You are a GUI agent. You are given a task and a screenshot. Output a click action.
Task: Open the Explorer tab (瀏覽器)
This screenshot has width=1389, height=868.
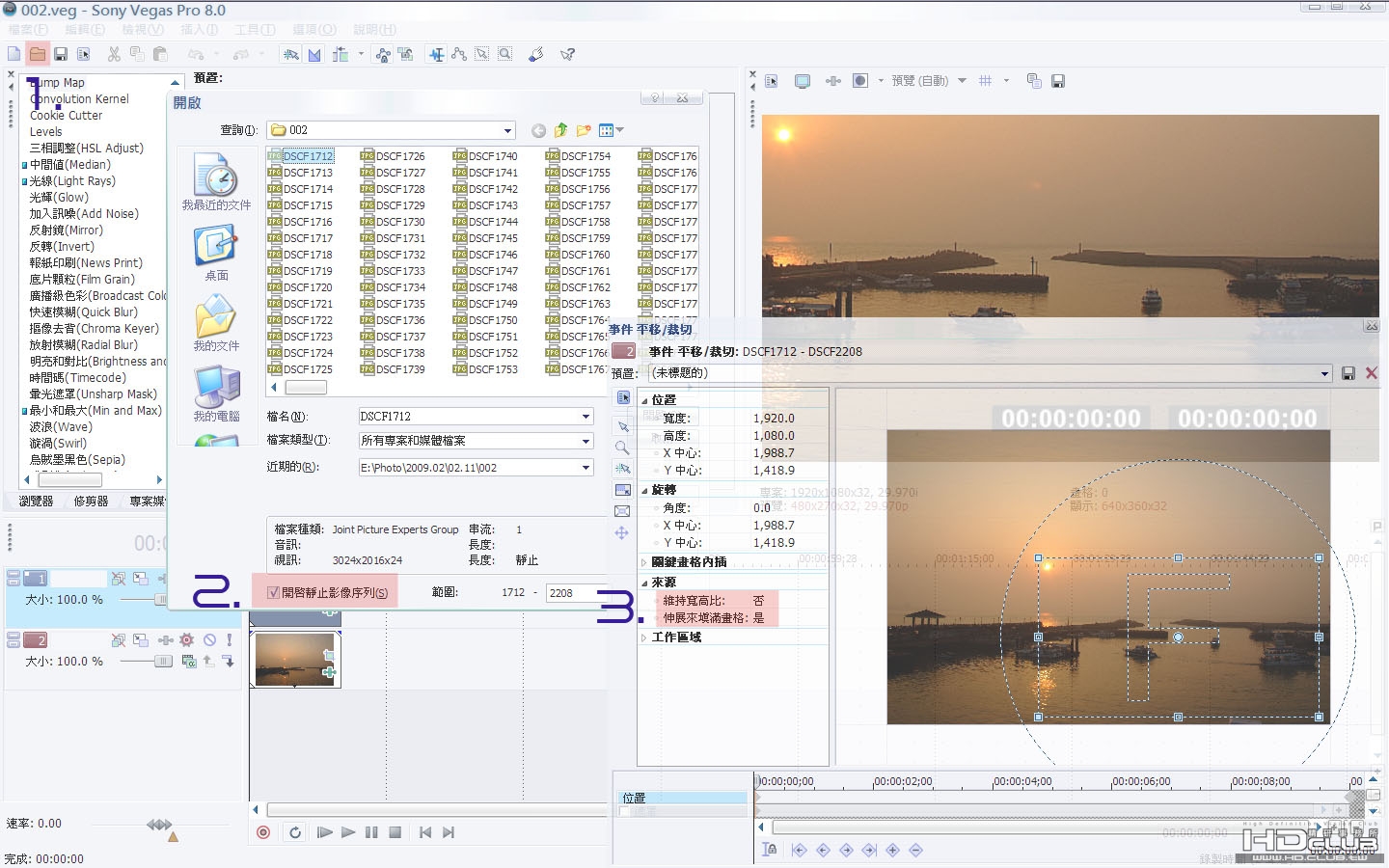pos(36,502)
